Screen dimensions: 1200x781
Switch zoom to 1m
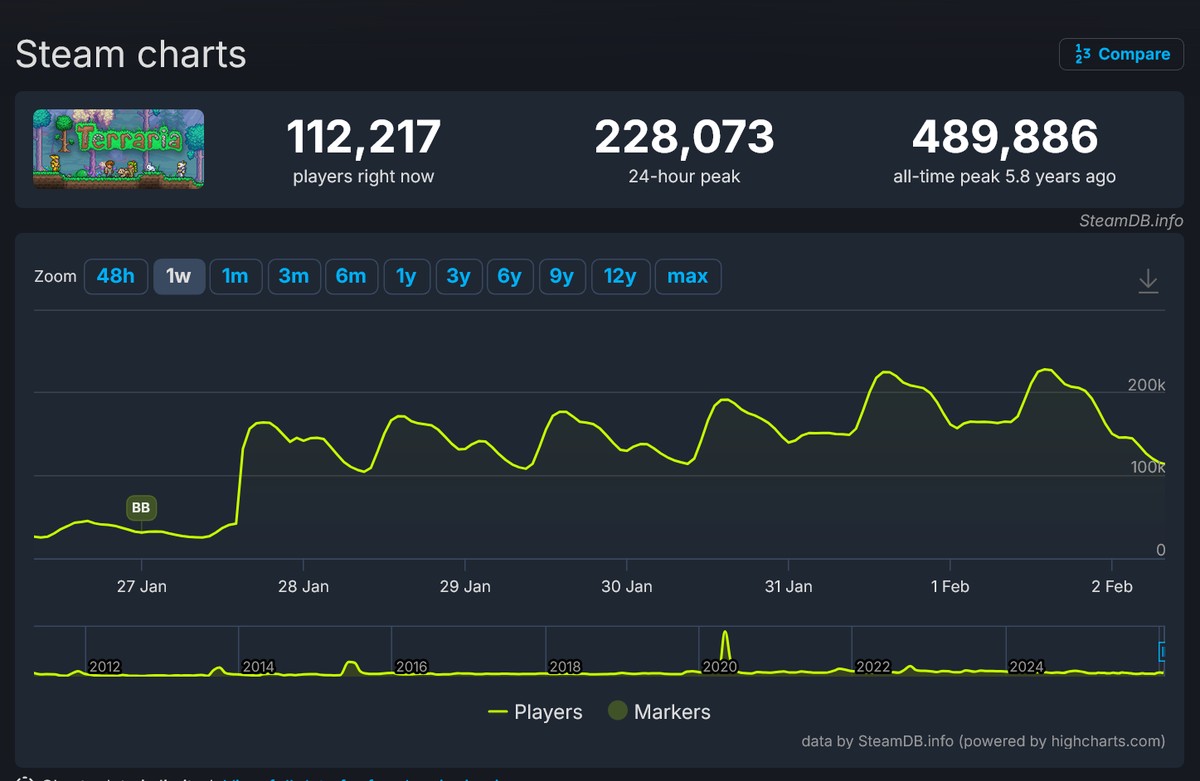click(236, 276)
